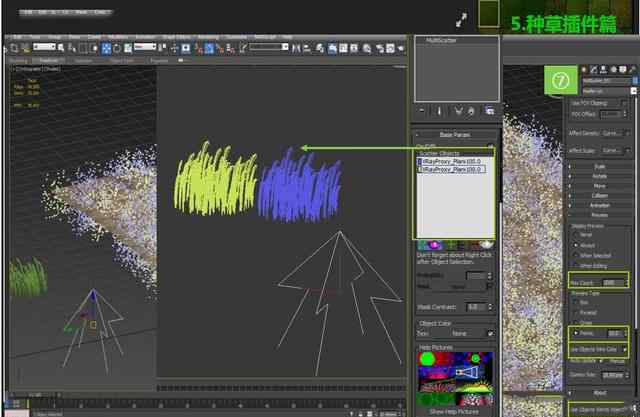Expand the Rotate rollout
Image resolution: width=640 pixels, height=417 pixels.
pos(599,176)
